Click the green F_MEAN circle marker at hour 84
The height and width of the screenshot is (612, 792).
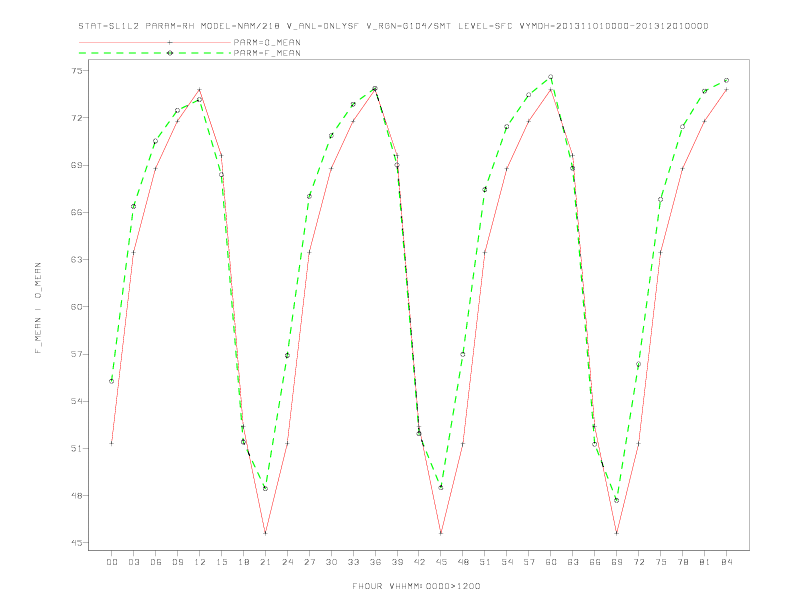coord(726,80)
